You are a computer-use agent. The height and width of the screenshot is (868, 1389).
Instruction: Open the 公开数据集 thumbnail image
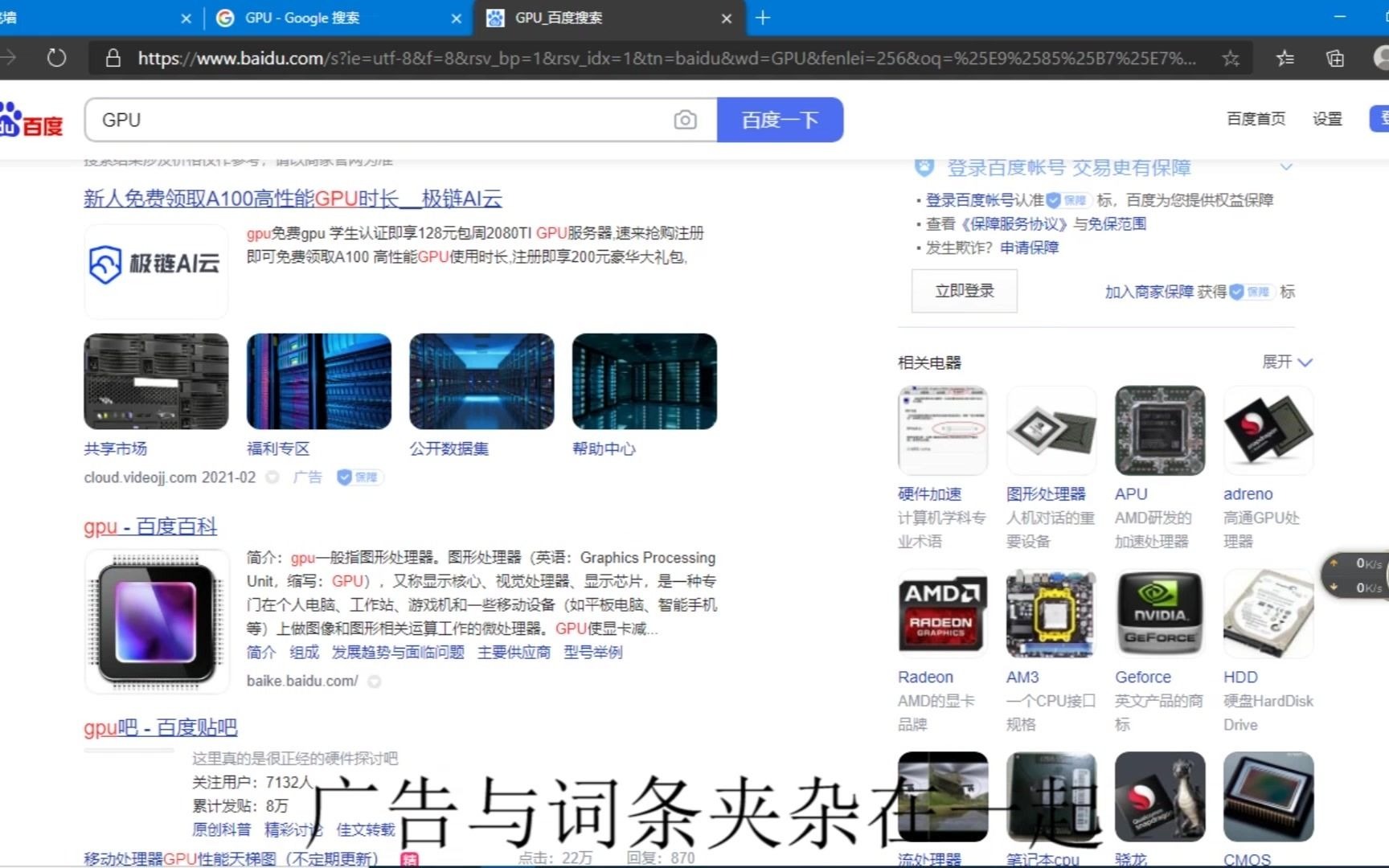(481, 381)
